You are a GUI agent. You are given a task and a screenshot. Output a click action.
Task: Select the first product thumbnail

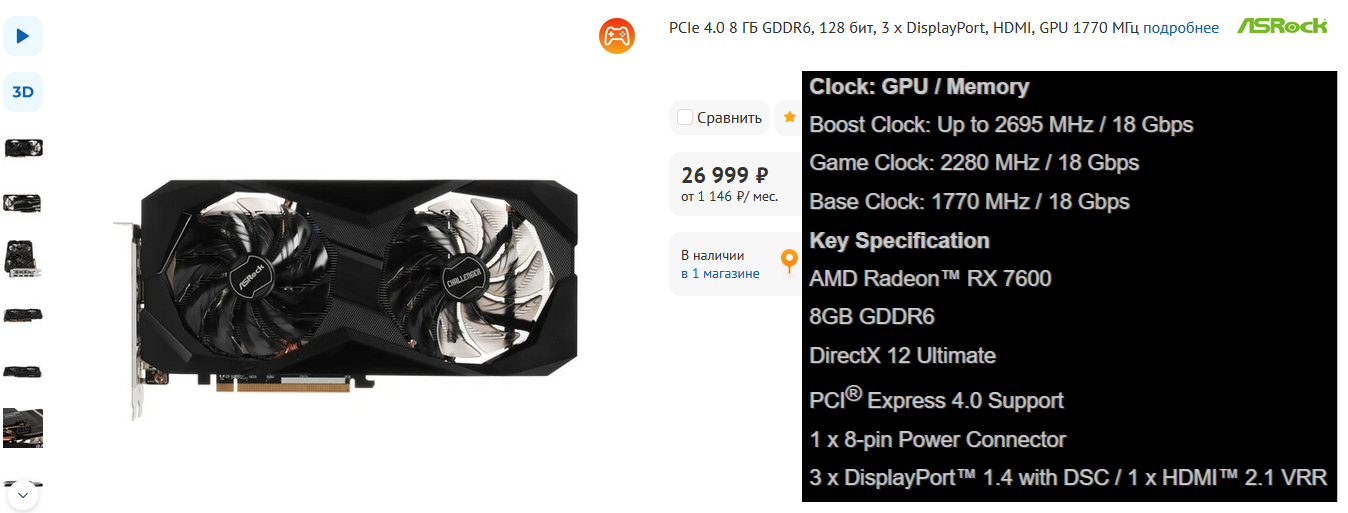(x=23, y=148)
